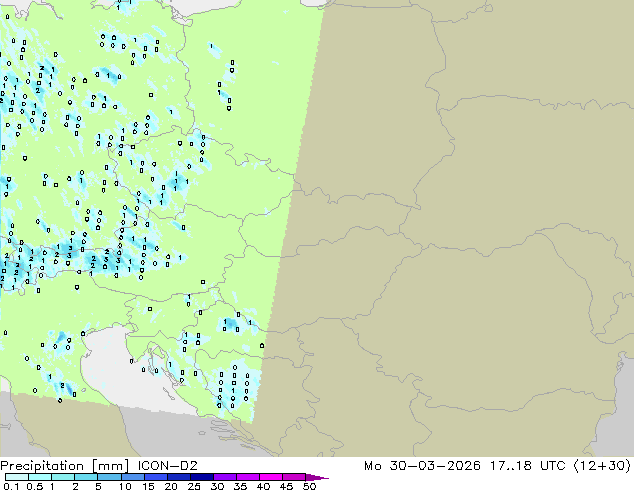Image resolution: width=634 pixels, height=490 pixels.
Task: Click the 'Precipitation [mm]' title label
Action: coord(65,466)
